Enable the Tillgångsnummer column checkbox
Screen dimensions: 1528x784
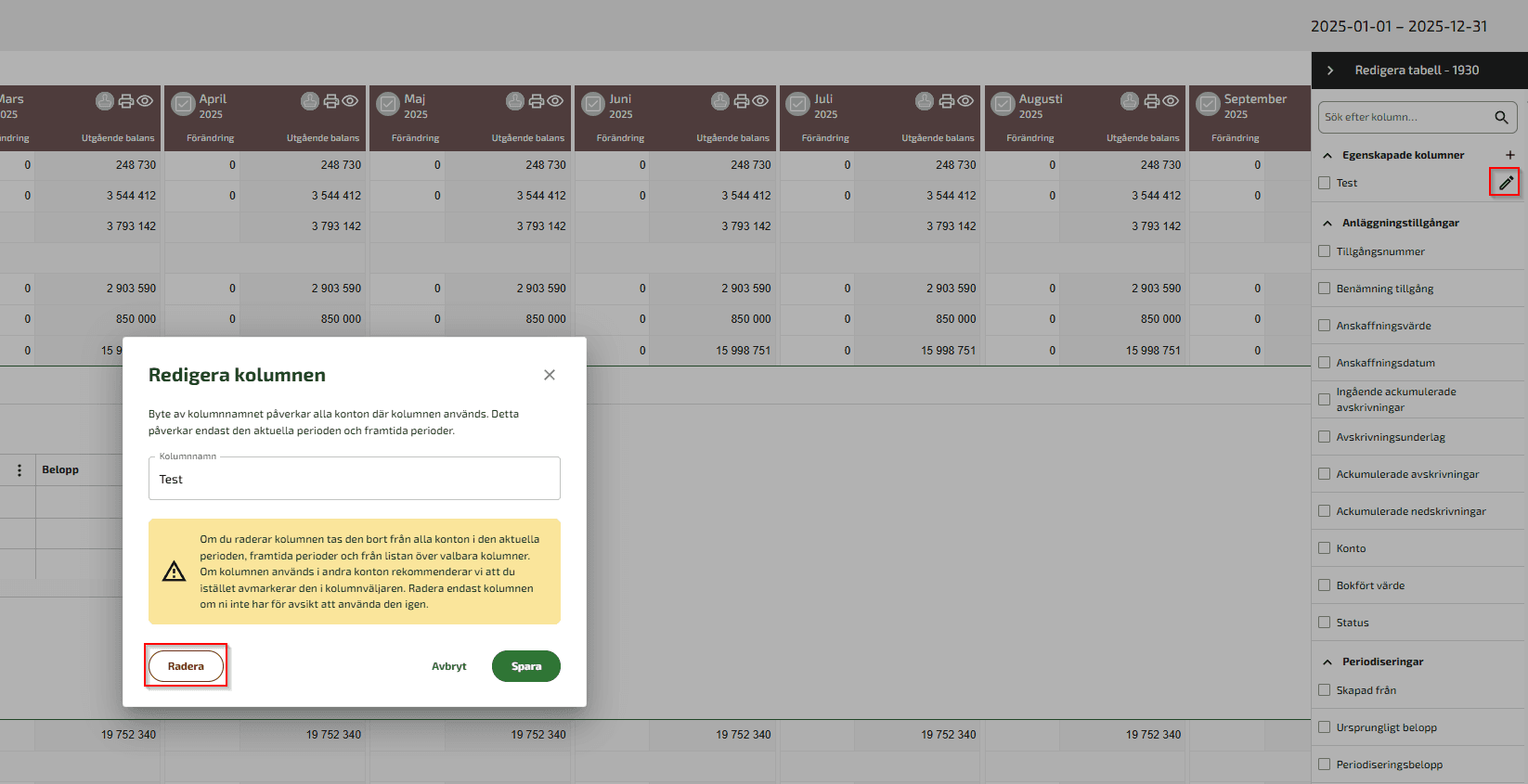(1325, 251)
